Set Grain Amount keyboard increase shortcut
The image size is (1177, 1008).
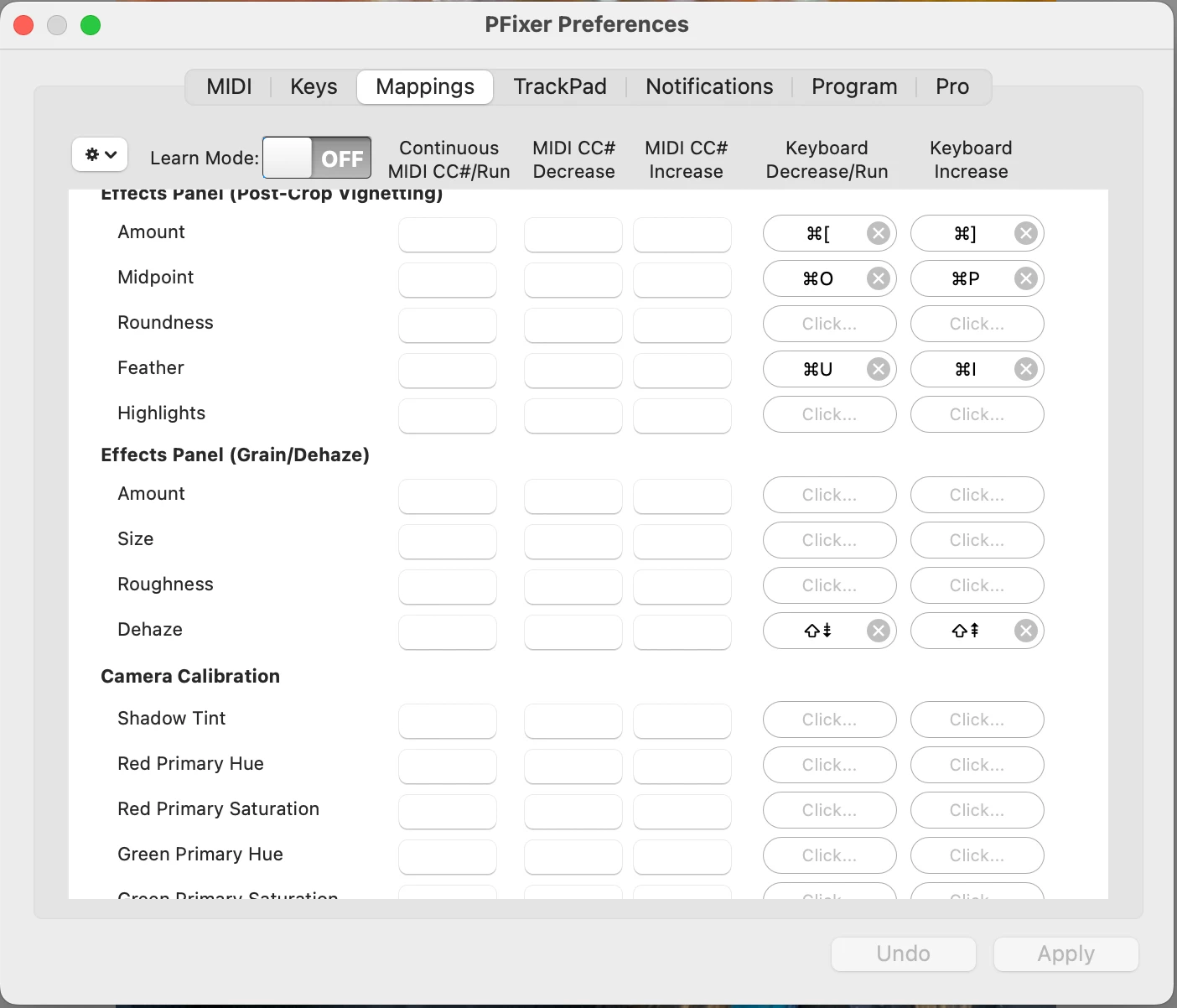coord(977,496)
